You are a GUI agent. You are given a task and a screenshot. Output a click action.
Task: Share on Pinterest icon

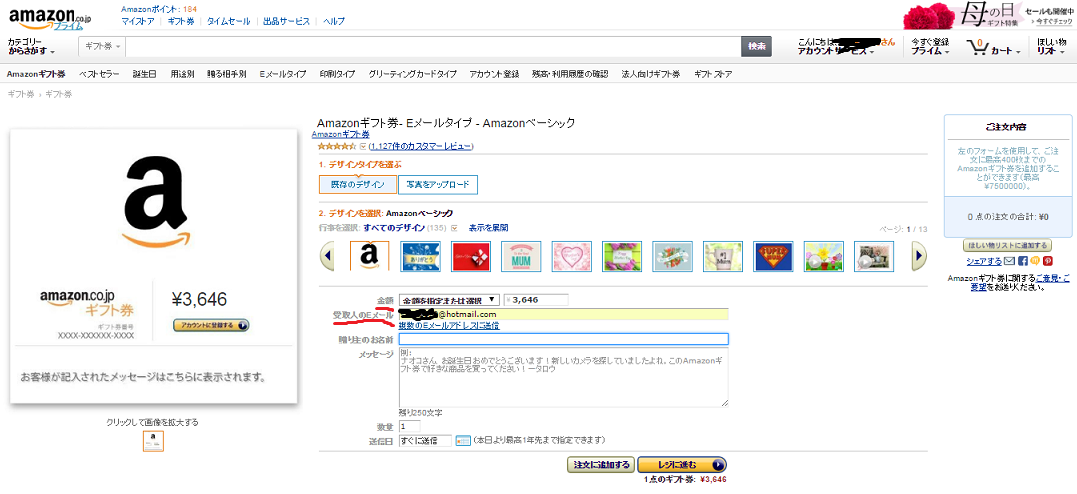click(1047, 261)
